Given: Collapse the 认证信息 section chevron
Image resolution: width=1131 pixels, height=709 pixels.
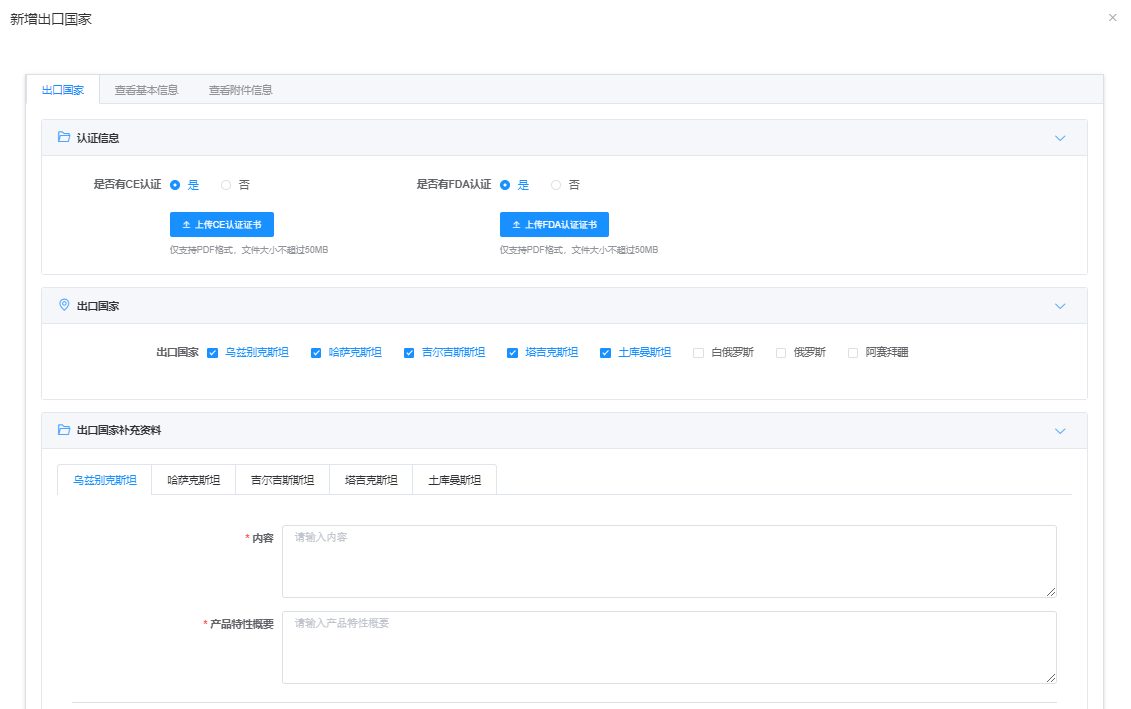Looking at the screenshot, I should pyautogui.click(x=1060, y=138).
